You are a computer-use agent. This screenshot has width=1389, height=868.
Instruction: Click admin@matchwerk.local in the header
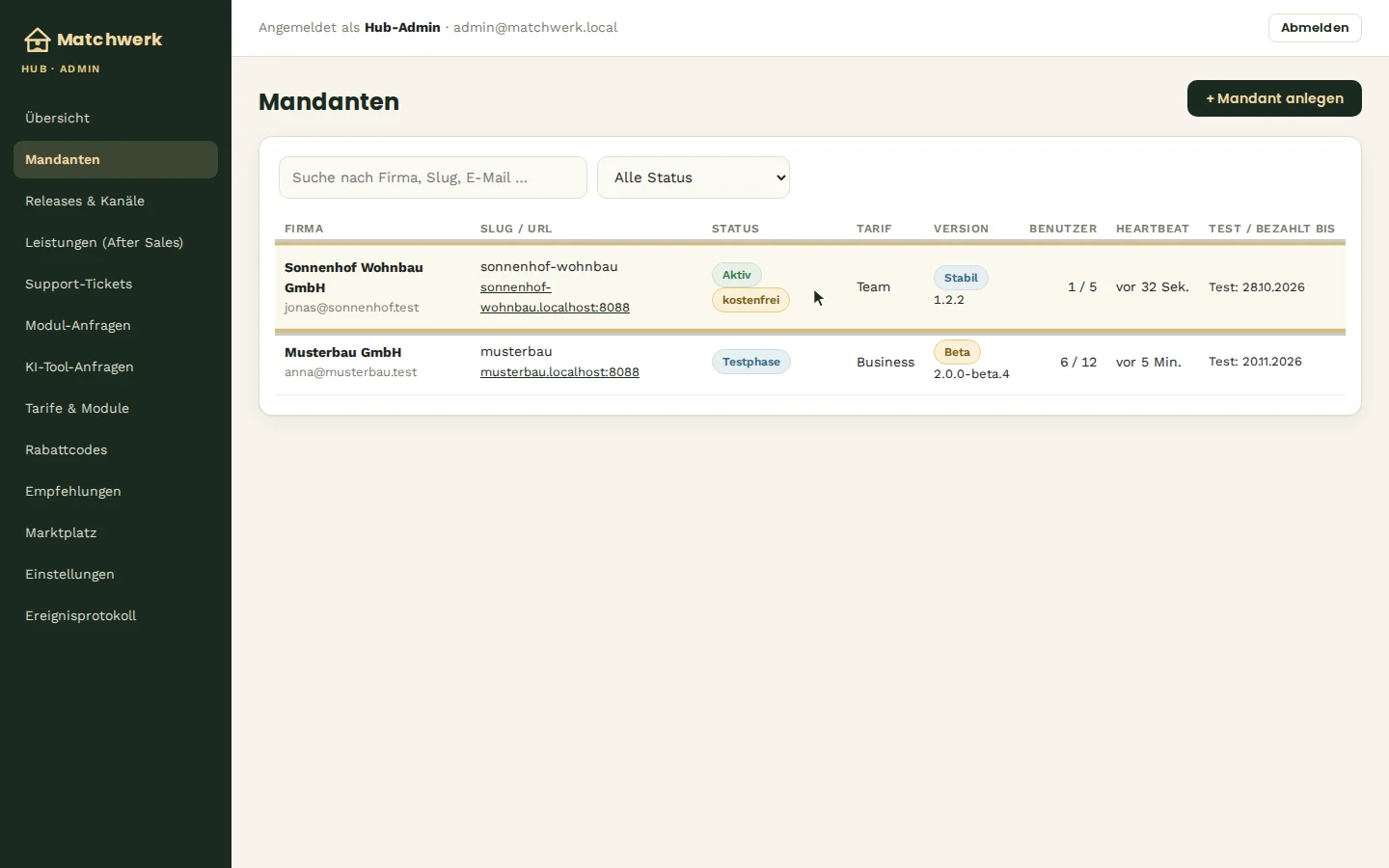click(x=535, y=28)
